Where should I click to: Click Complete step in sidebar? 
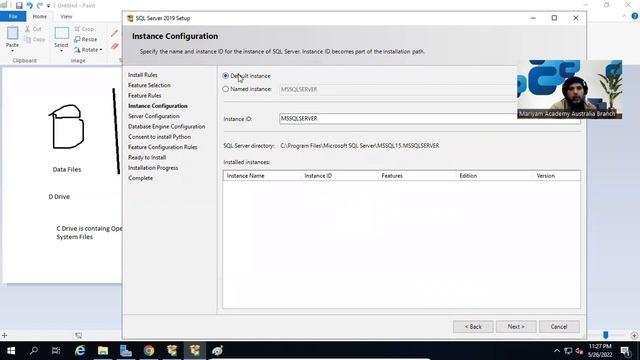[x=140, y=178]
